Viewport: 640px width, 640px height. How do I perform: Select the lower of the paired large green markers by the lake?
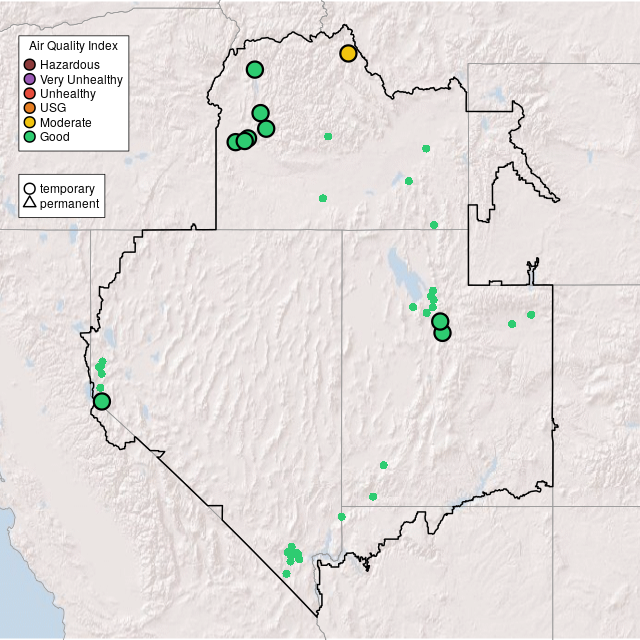(x=443, y=333)
